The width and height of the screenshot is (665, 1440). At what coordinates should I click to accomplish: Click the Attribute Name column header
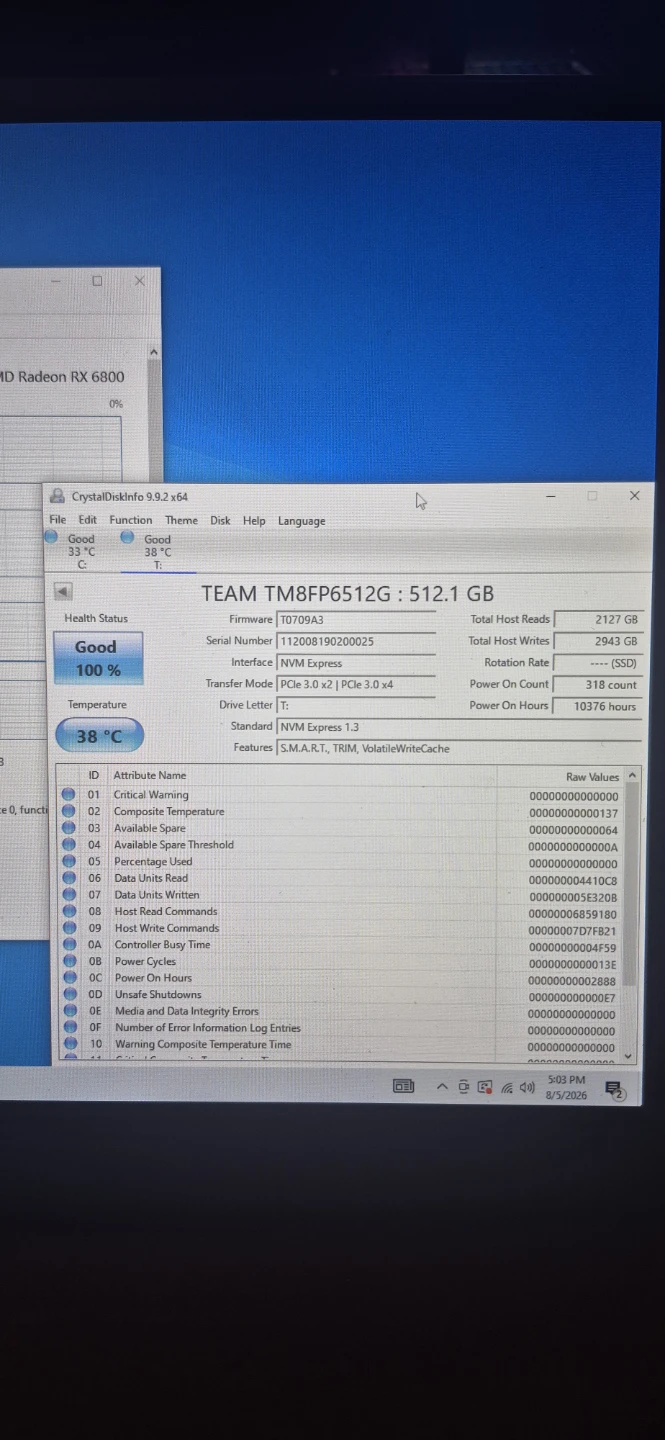(150, 775)
